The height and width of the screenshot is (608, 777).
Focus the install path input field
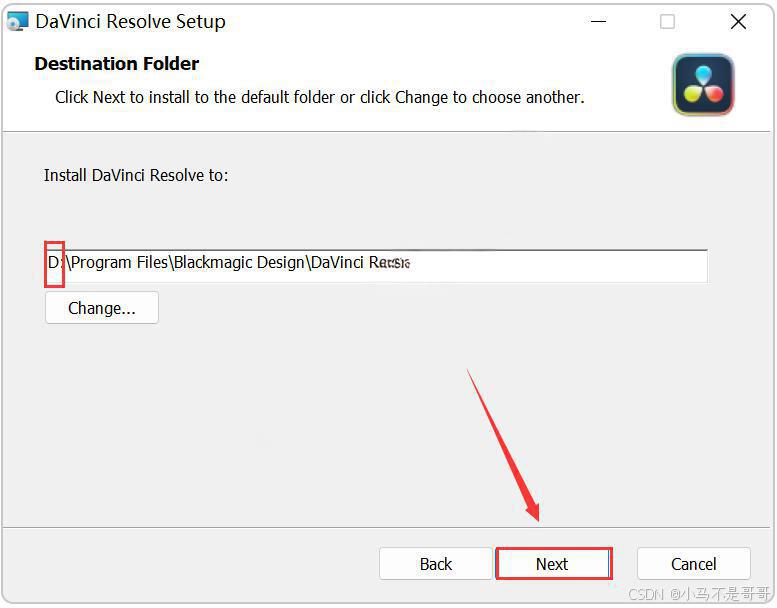pos(376,266)
